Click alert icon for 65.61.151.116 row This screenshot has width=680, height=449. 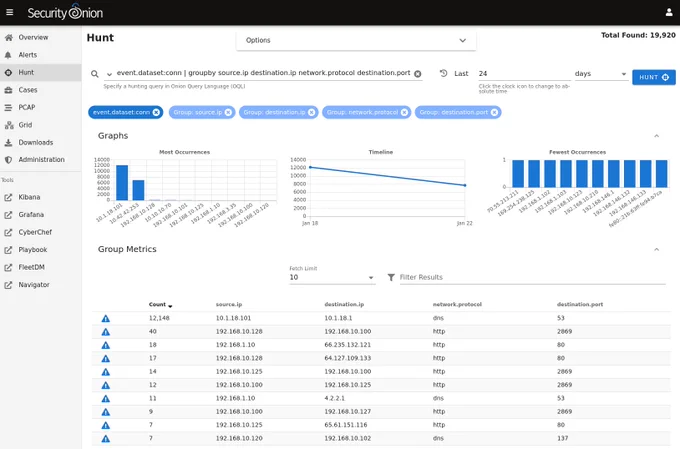pos(105,426)
